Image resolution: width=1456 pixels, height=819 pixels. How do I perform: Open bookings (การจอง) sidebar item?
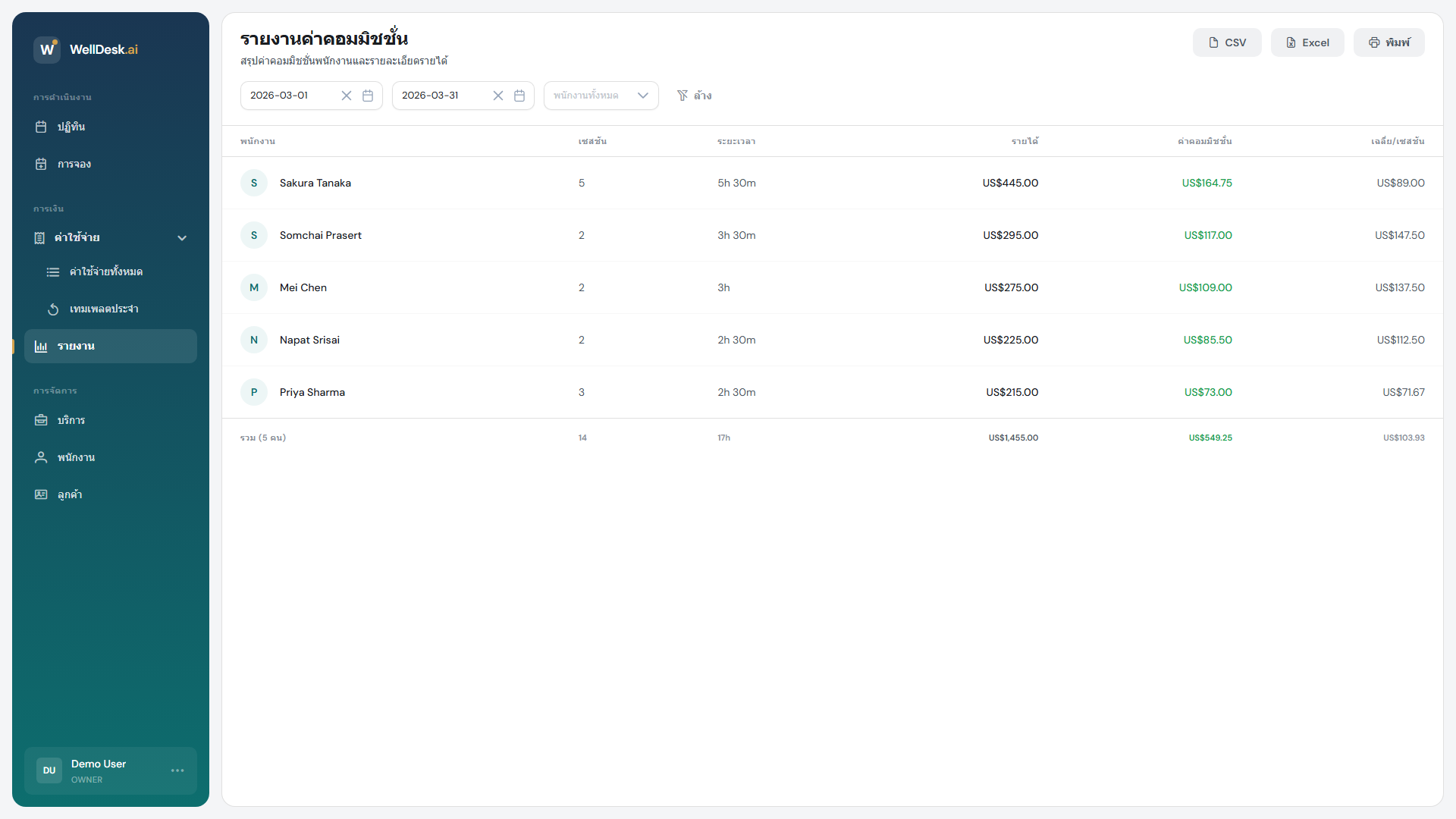tap(74, 164)
